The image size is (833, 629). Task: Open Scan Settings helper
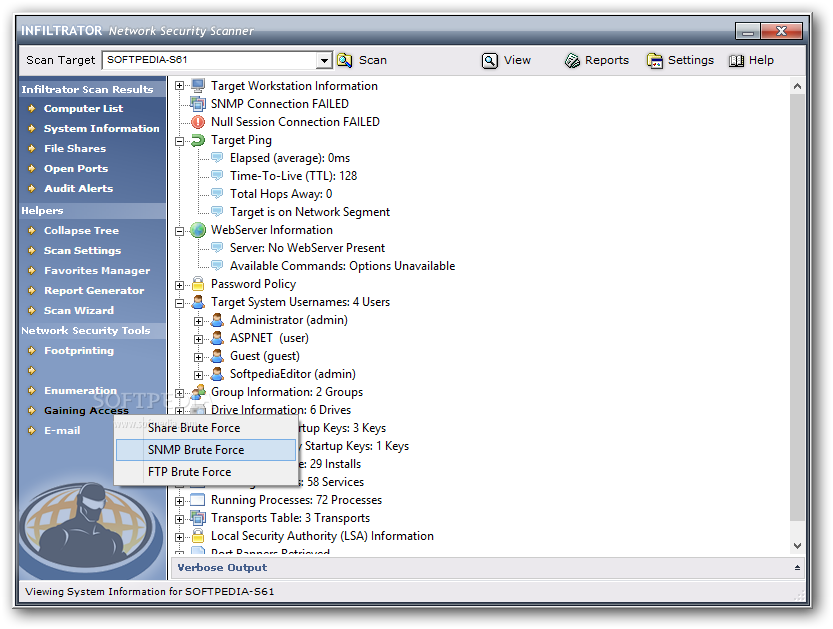pos(82,251)
